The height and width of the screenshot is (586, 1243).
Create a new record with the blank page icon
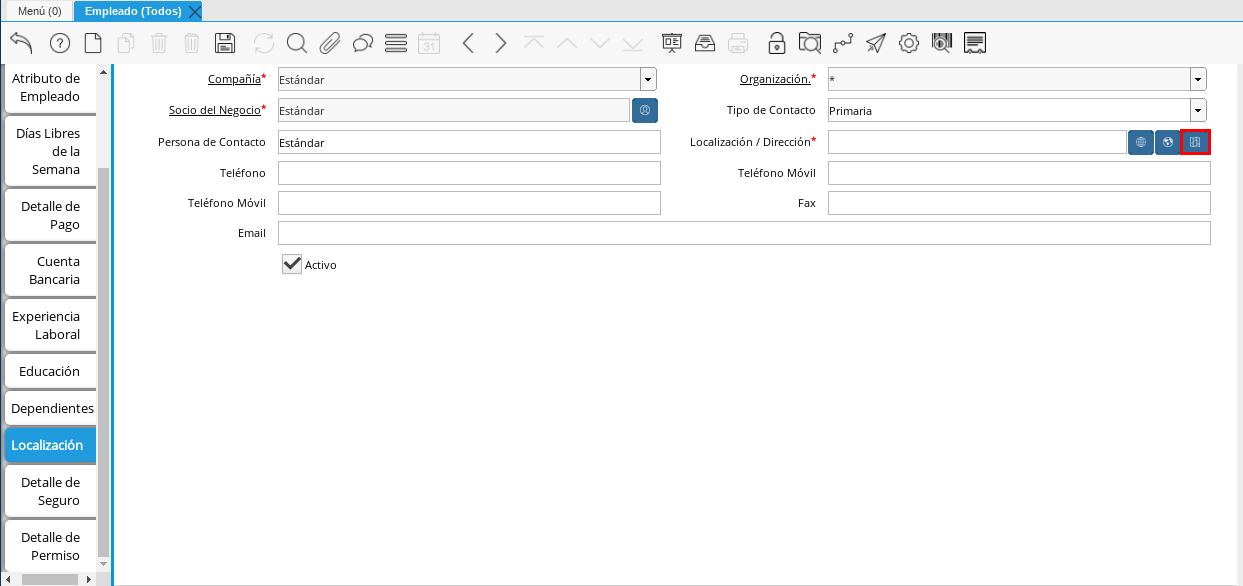[92, 43]
